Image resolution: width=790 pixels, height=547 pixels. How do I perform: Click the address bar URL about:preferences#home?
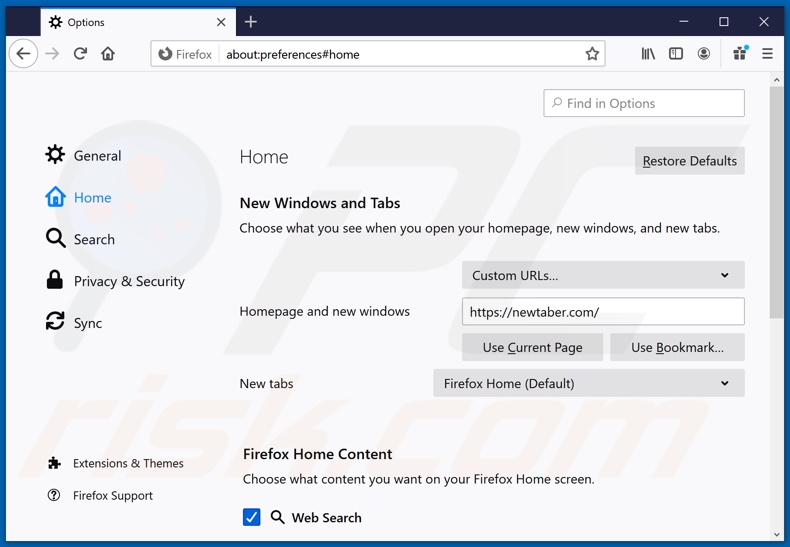pyautogui.click(x=293, y=54)
